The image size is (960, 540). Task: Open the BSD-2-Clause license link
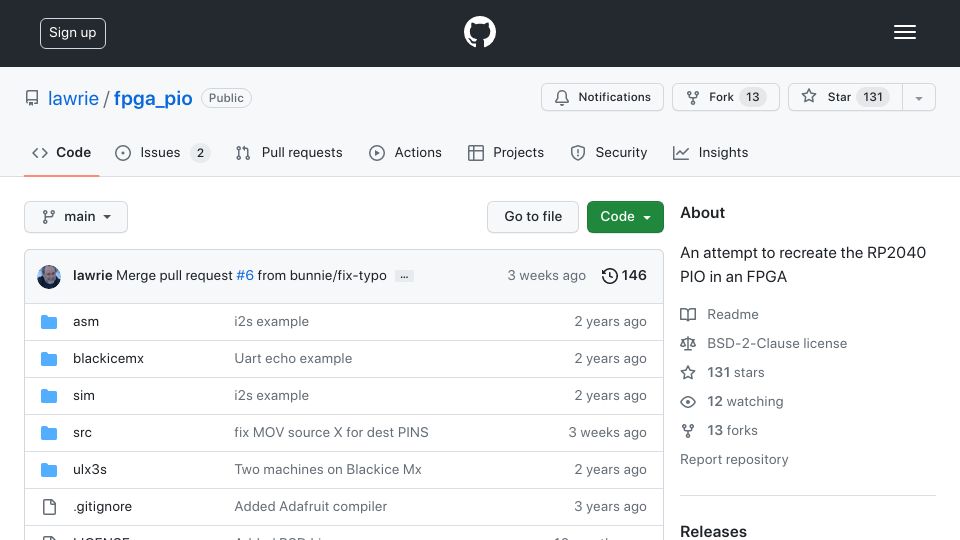tap(777, 343)
